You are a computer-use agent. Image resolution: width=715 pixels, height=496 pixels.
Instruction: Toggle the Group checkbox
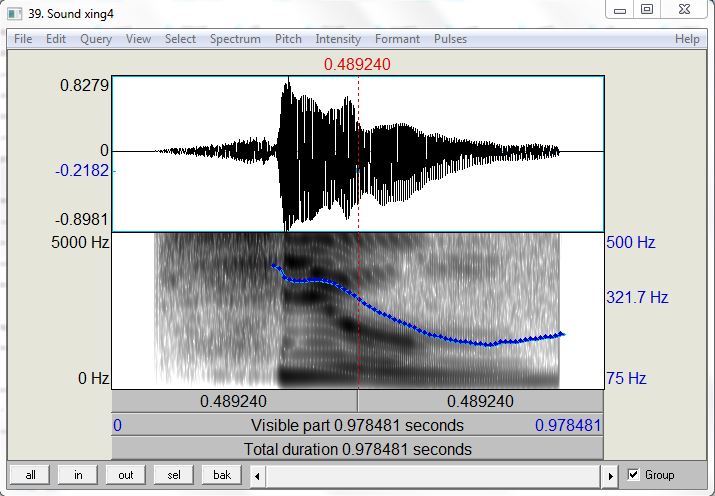[633, 475]
